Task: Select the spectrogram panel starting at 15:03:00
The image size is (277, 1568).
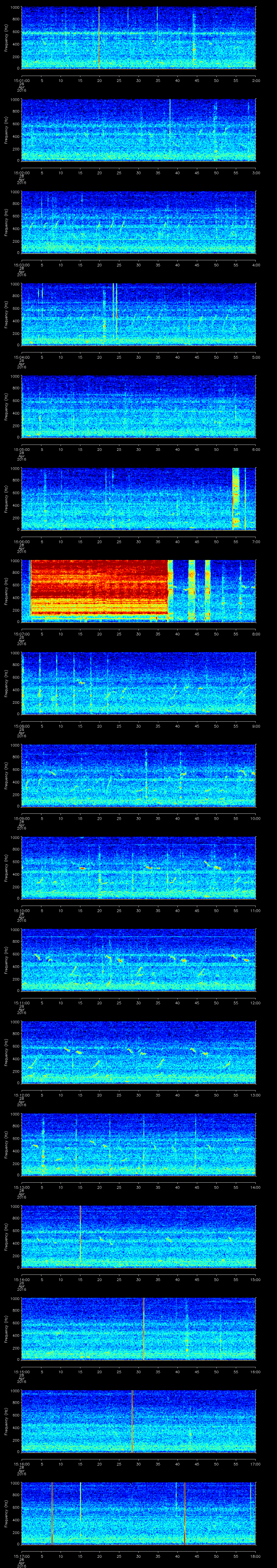Action: pos(139,222)
